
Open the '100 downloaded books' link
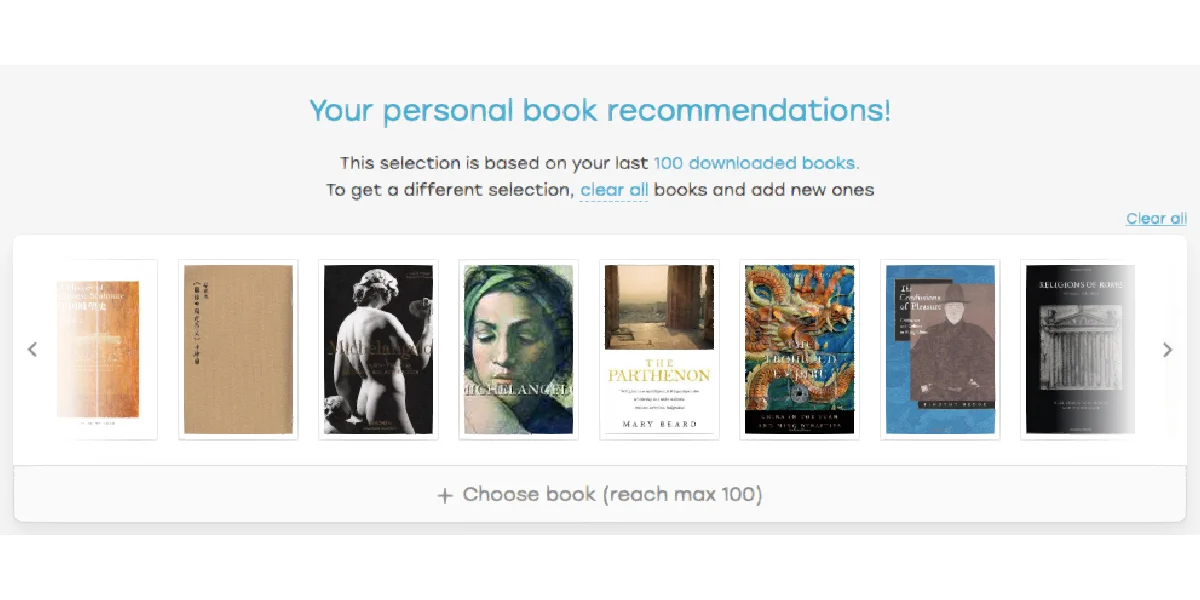(756, 163)
